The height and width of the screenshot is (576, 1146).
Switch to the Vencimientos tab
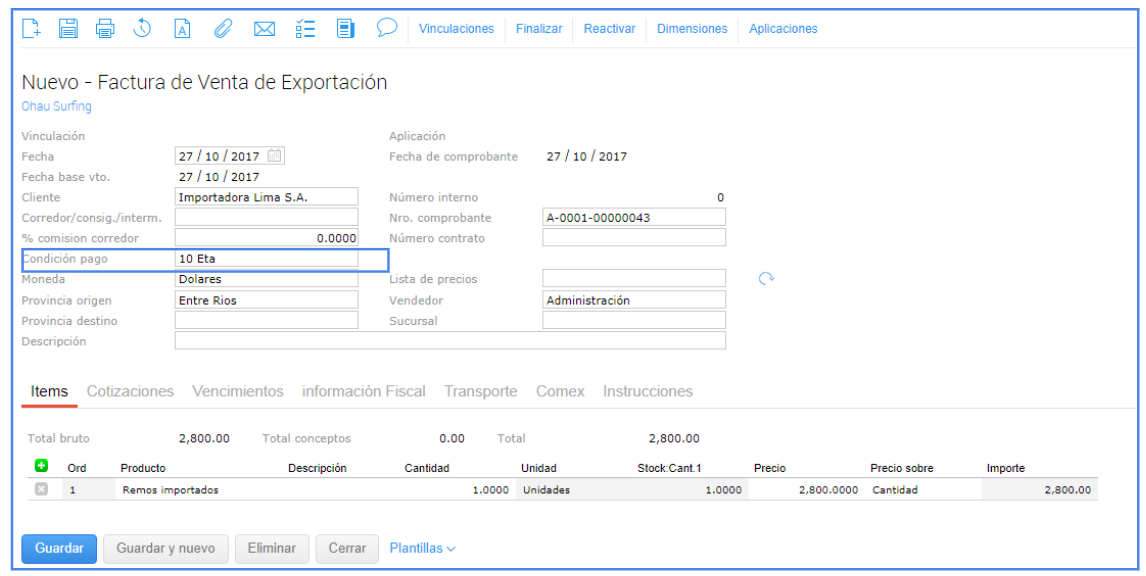point(238,392)
